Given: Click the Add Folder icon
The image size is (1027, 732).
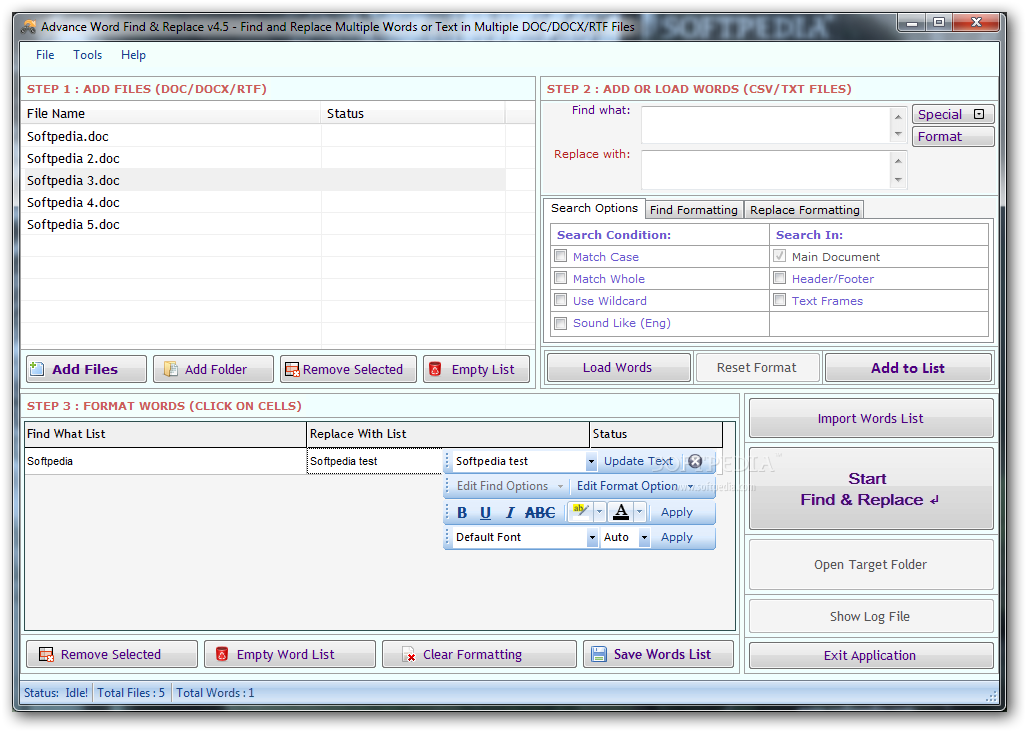Looking at the screenshot, I should point(170,369).
